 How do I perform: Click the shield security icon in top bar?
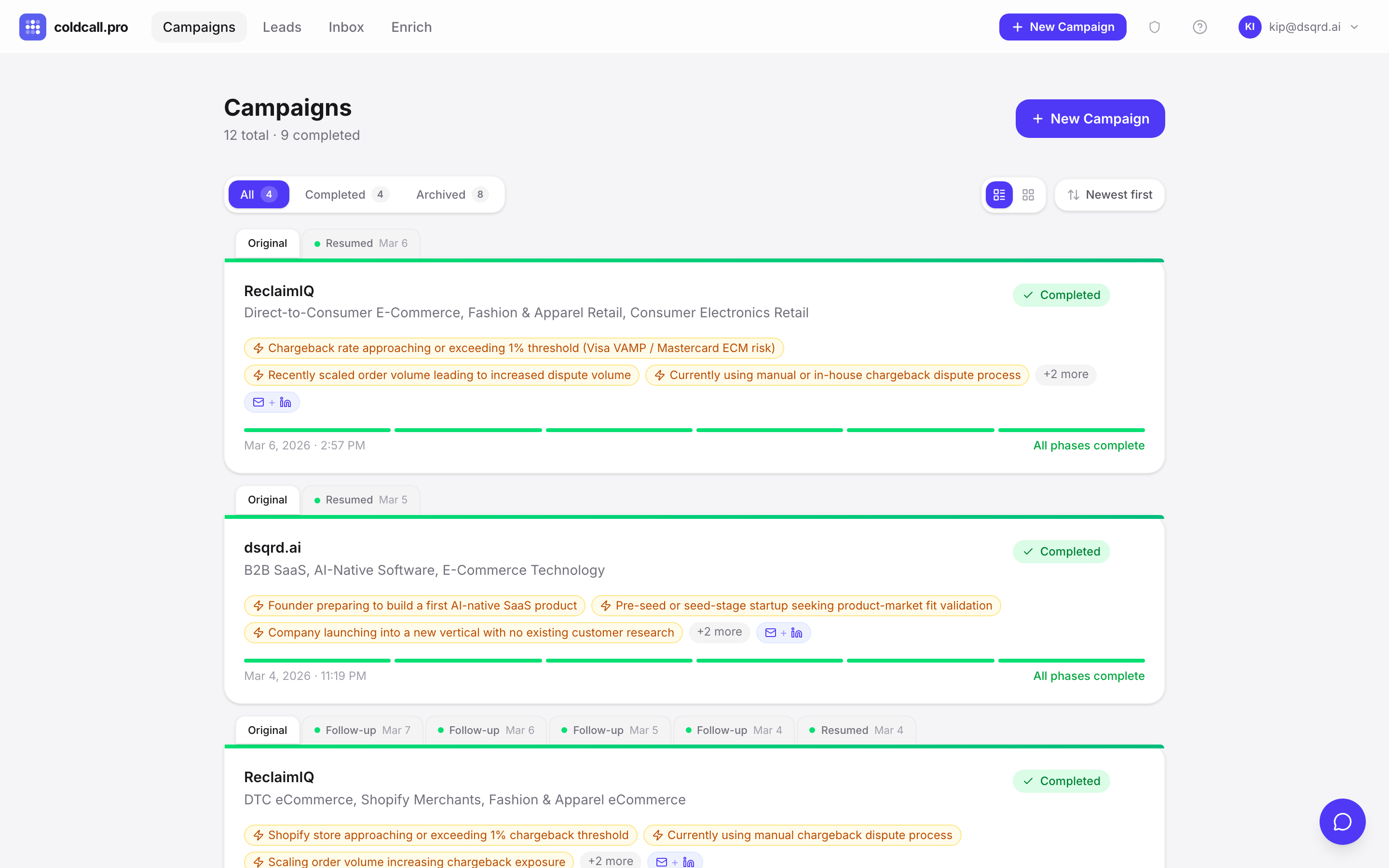(x=1154, y=27)
